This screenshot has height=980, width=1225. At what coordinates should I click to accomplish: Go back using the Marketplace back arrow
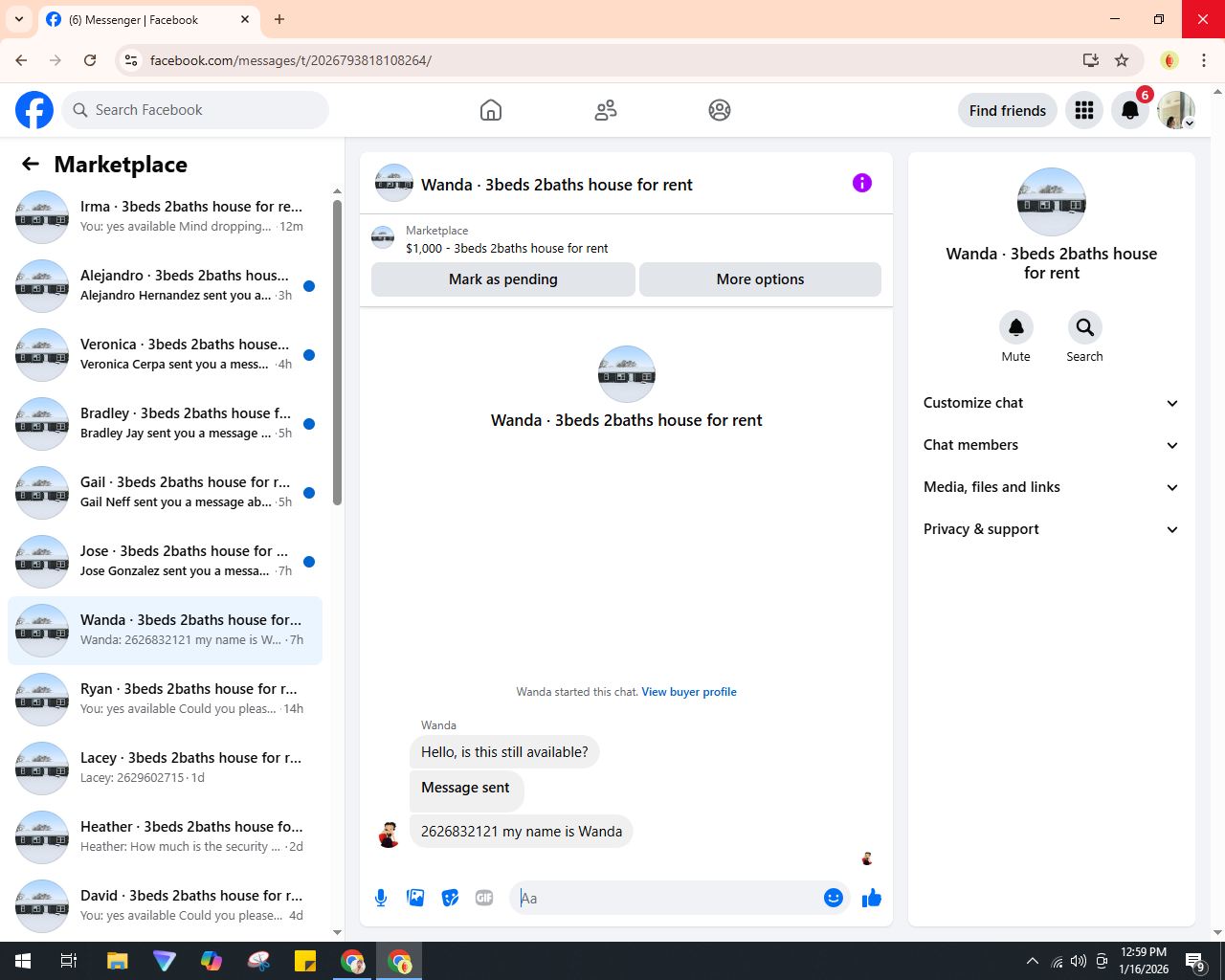tap(31, 164)
